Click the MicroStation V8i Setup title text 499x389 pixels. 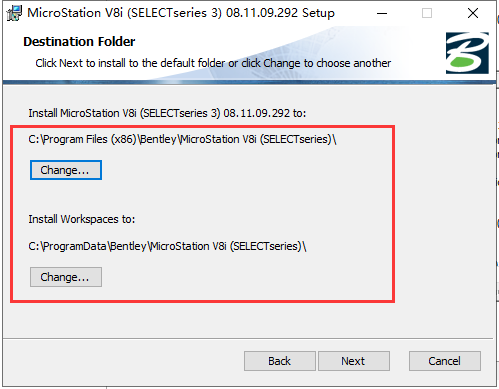coord(181,13)
